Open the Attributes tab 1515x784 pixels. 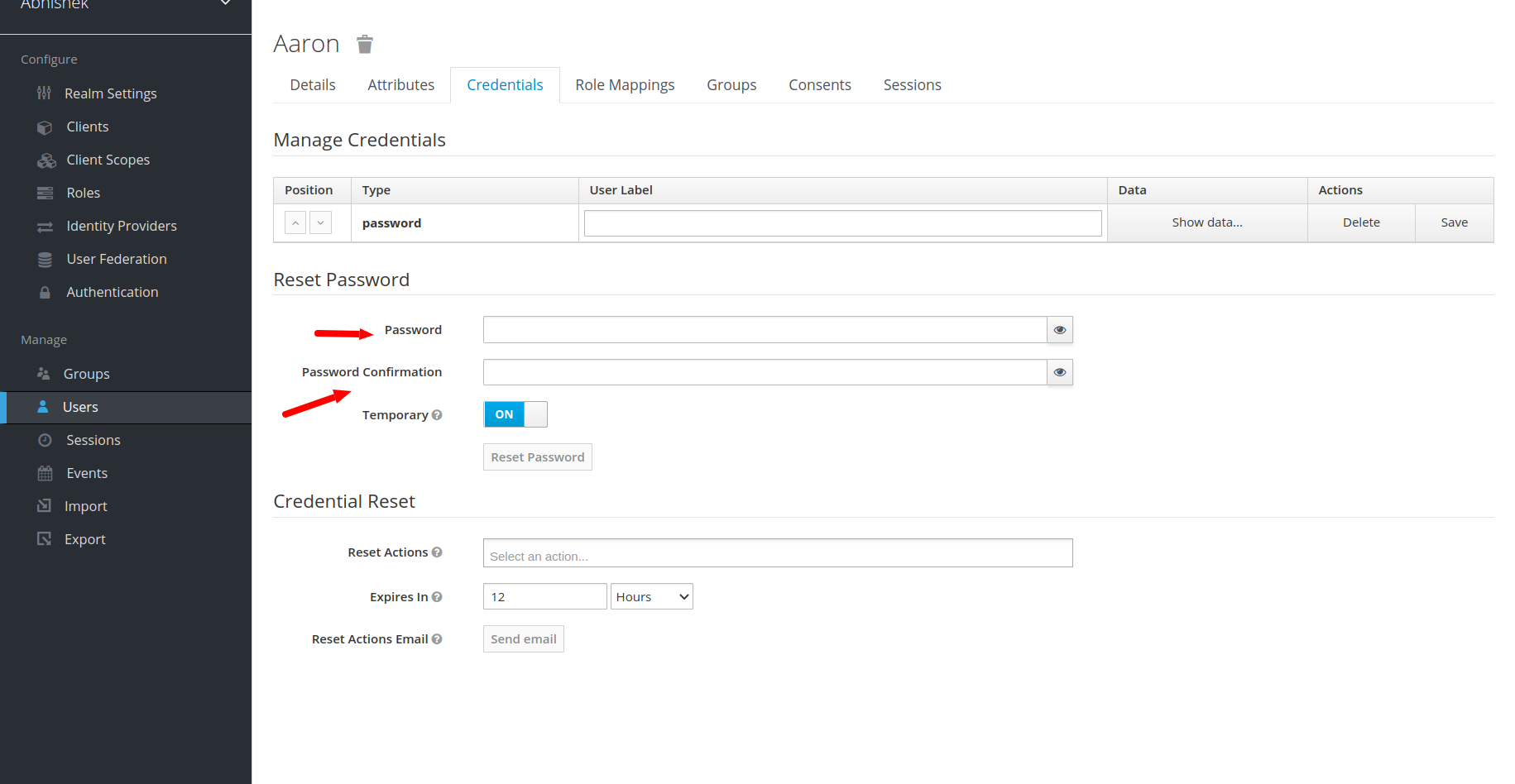400,85
